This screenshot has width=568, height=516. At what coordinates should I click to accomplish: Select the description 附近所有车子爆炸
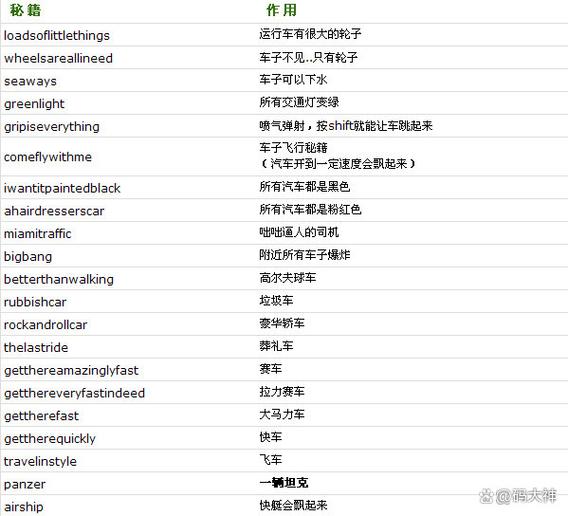click(305, 255)
